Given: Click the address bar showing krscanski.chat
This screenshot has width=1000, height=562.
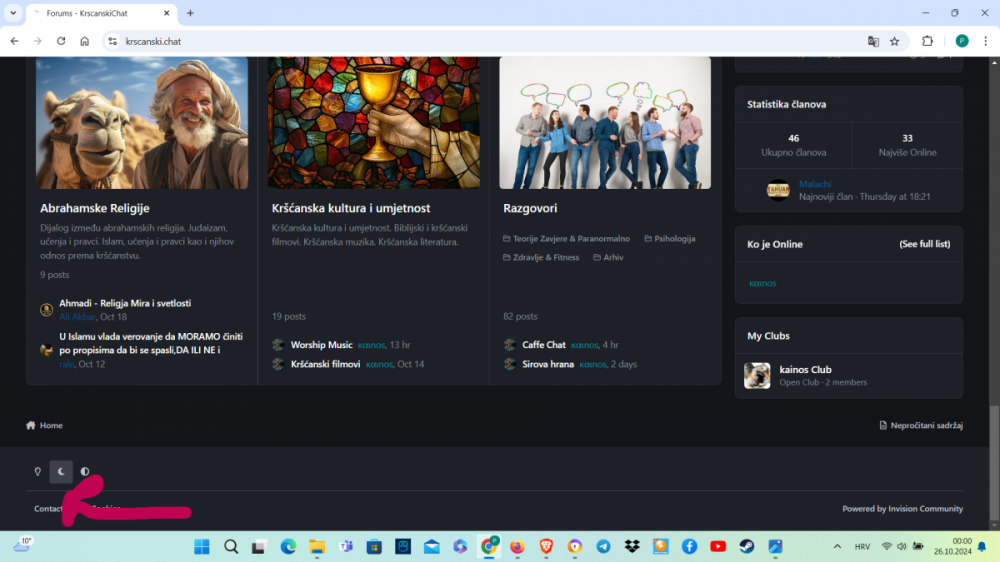Looking at the screenshot, I should [x=480, y=41].
